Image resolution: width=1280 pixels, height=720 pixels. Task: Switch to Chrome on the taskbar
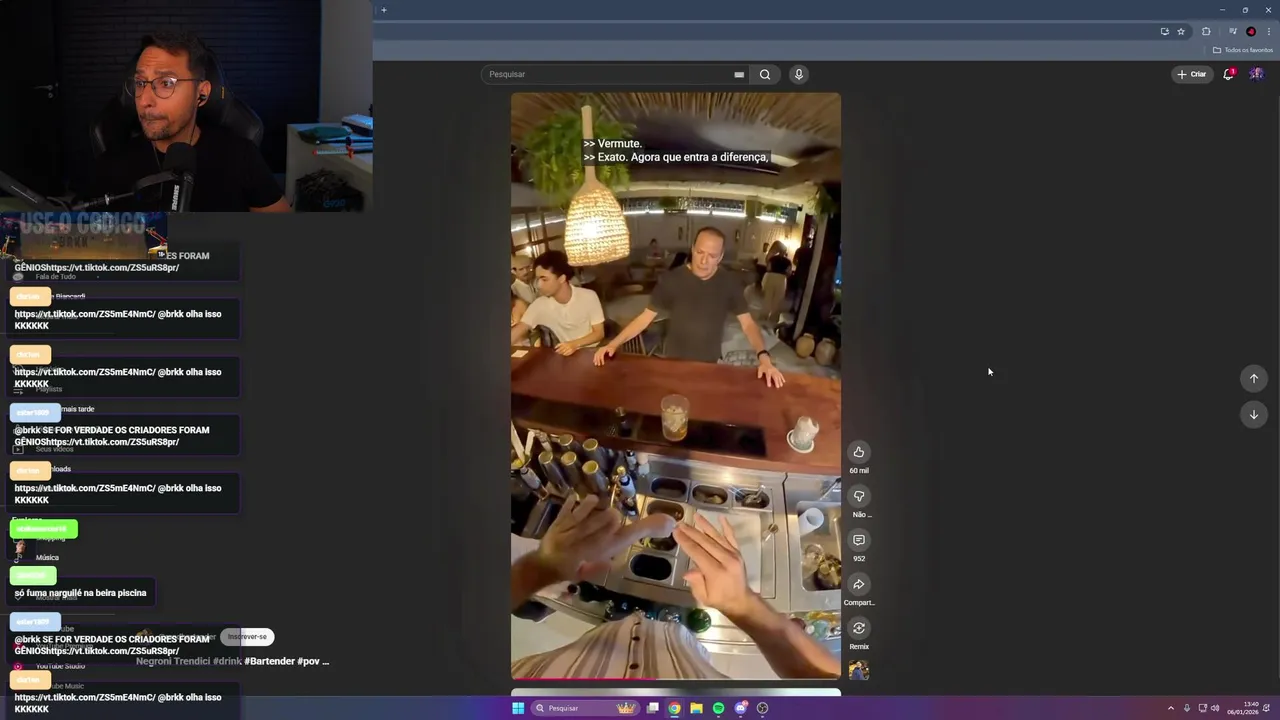[675, 708]
